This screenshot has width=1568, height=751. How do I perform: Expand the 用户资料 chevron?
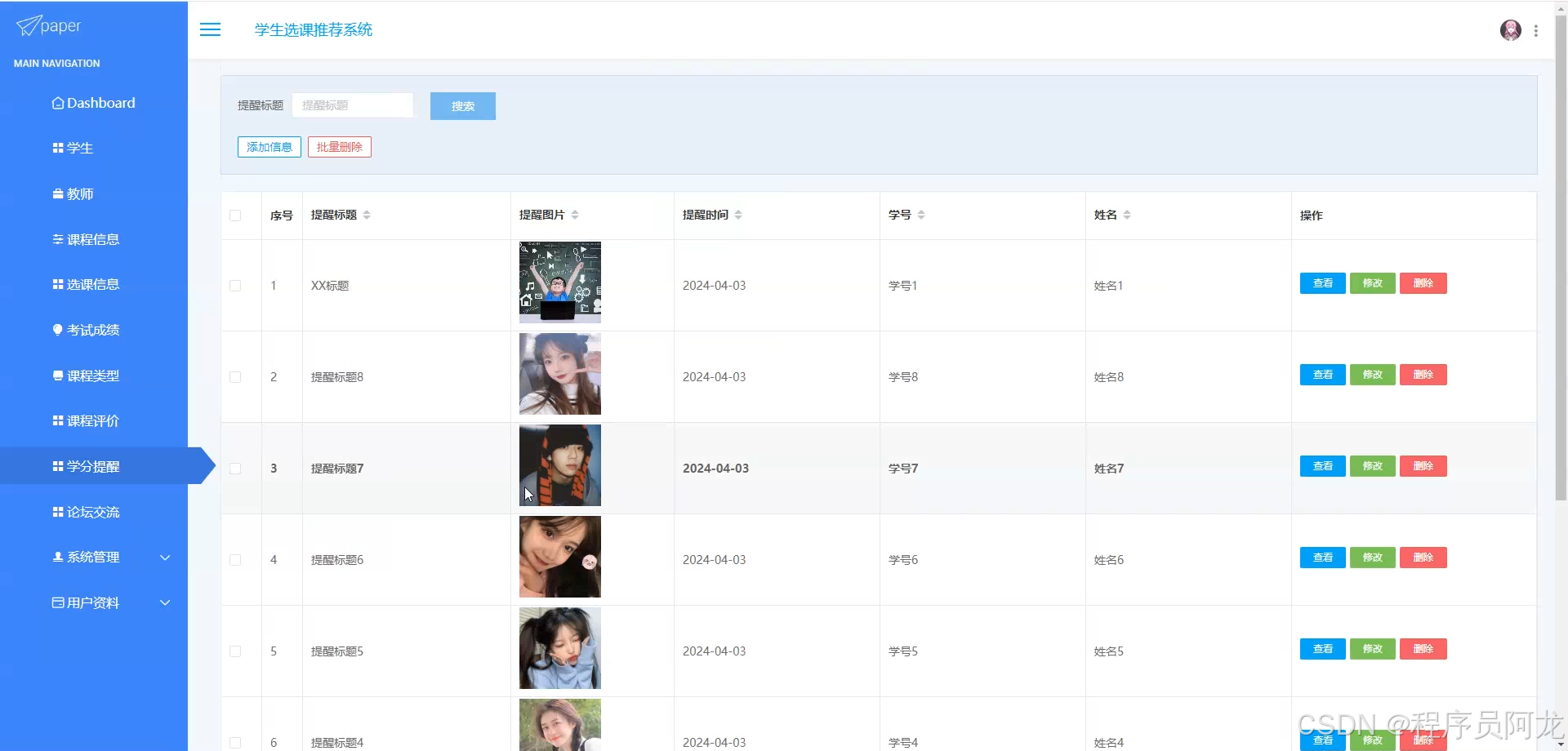pos(165,602)
